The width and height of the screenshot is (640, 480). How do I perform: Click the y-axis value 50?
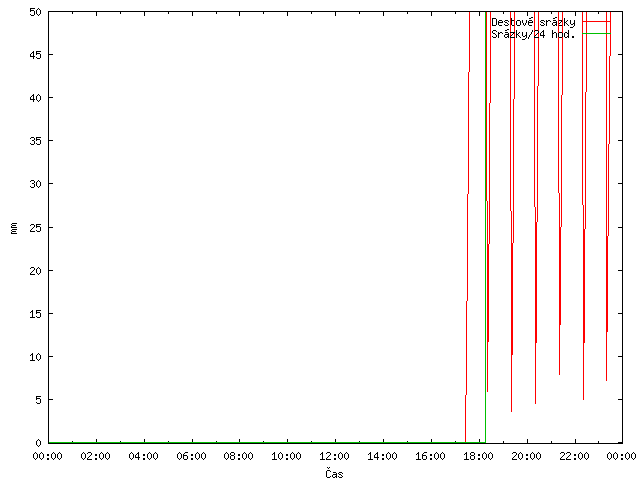(36, 12)
